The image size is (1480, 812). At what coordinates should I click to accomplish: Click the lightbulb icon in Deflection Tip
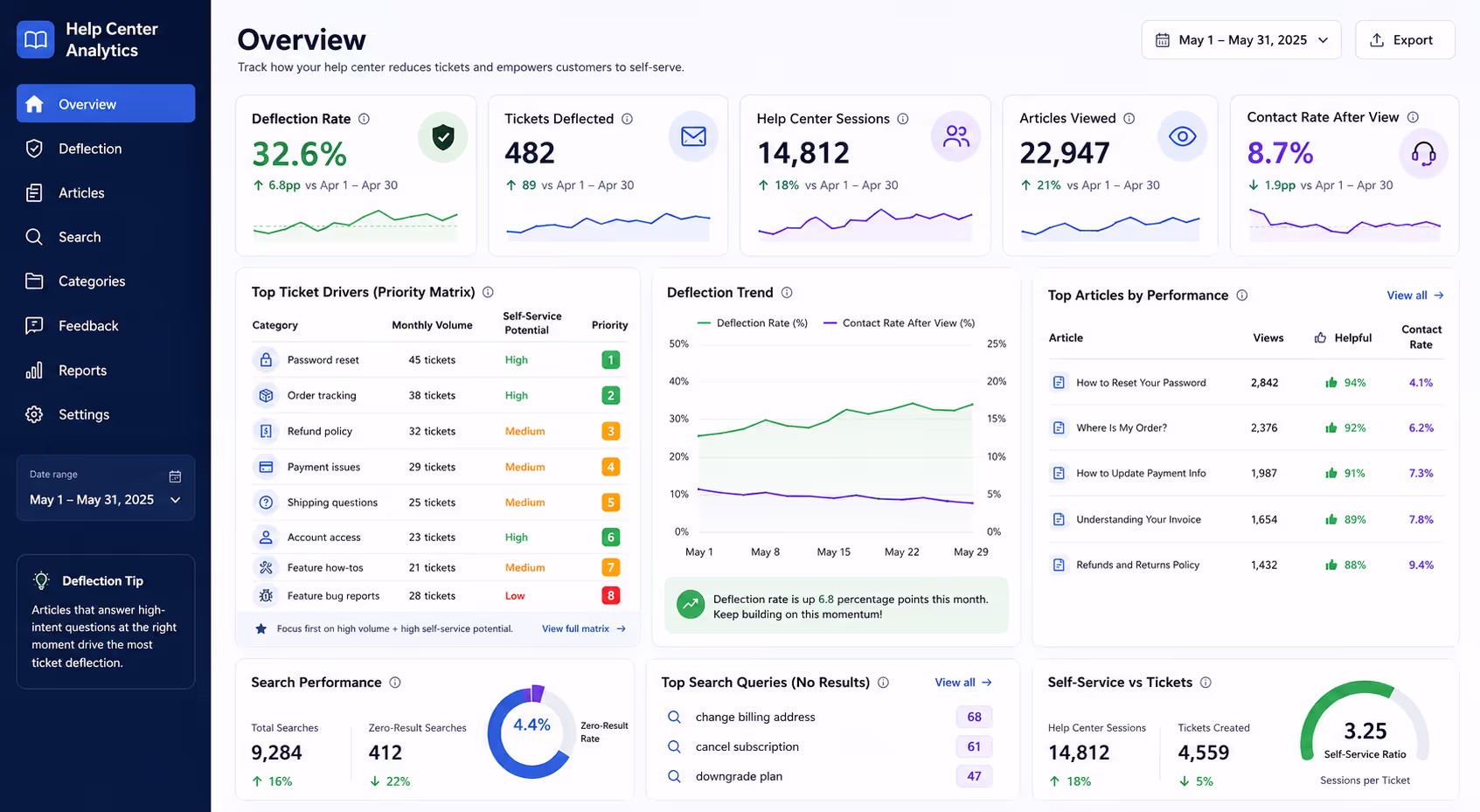(x=41, y=580)
